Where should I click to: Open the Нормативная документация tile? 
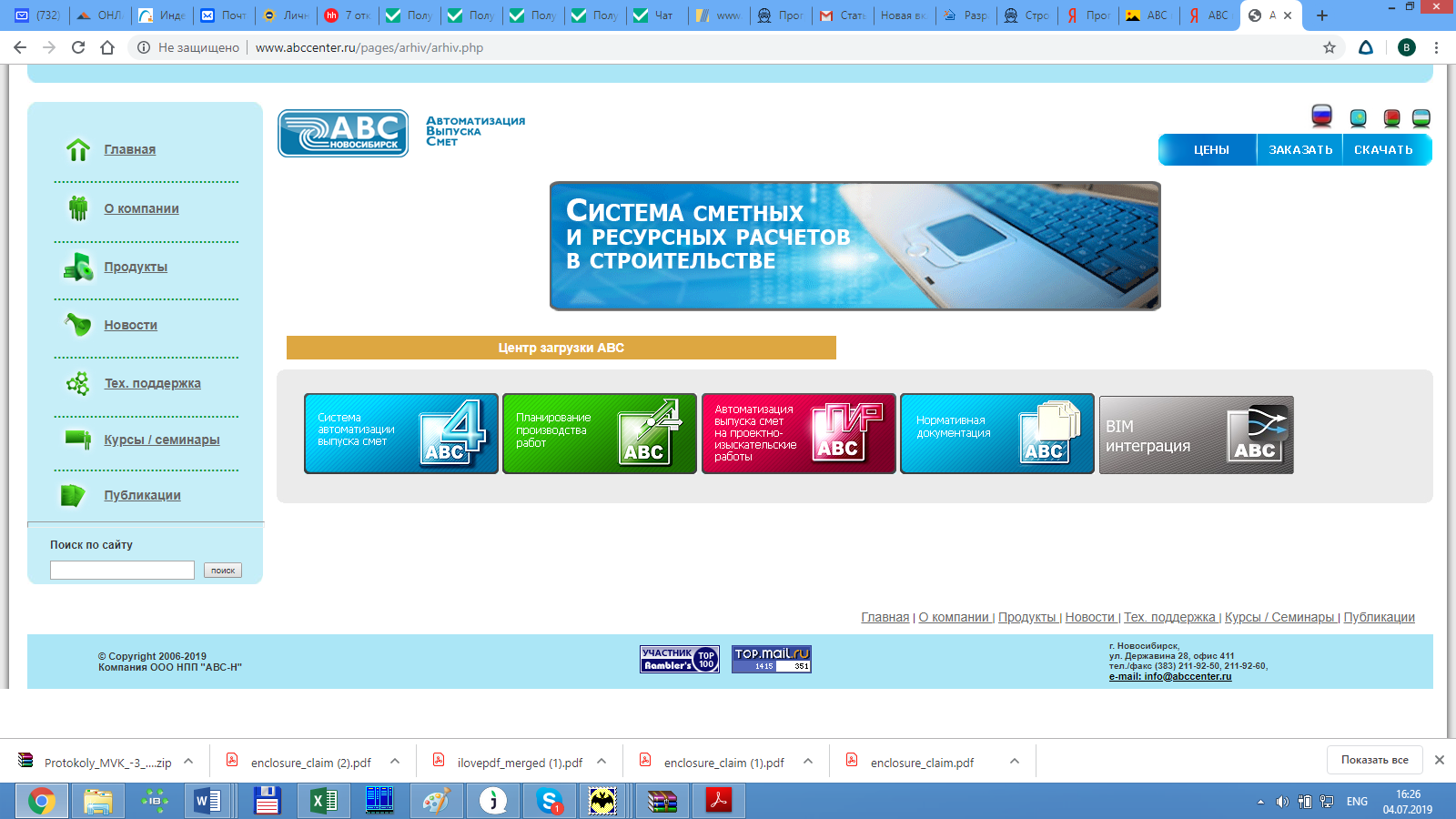(997, 434)
